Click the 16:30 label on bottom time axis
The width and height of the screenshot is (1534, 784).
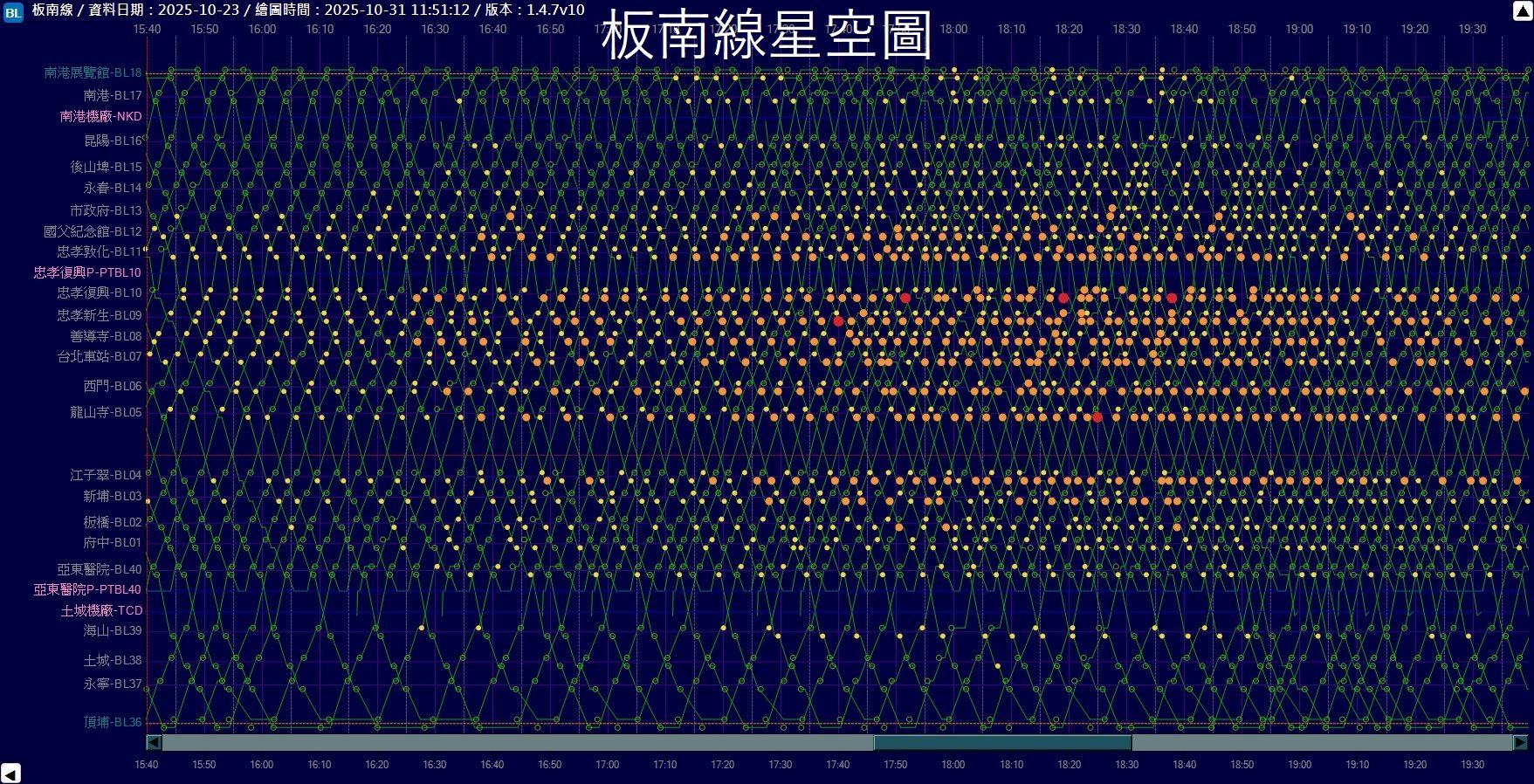pos(434,764)
